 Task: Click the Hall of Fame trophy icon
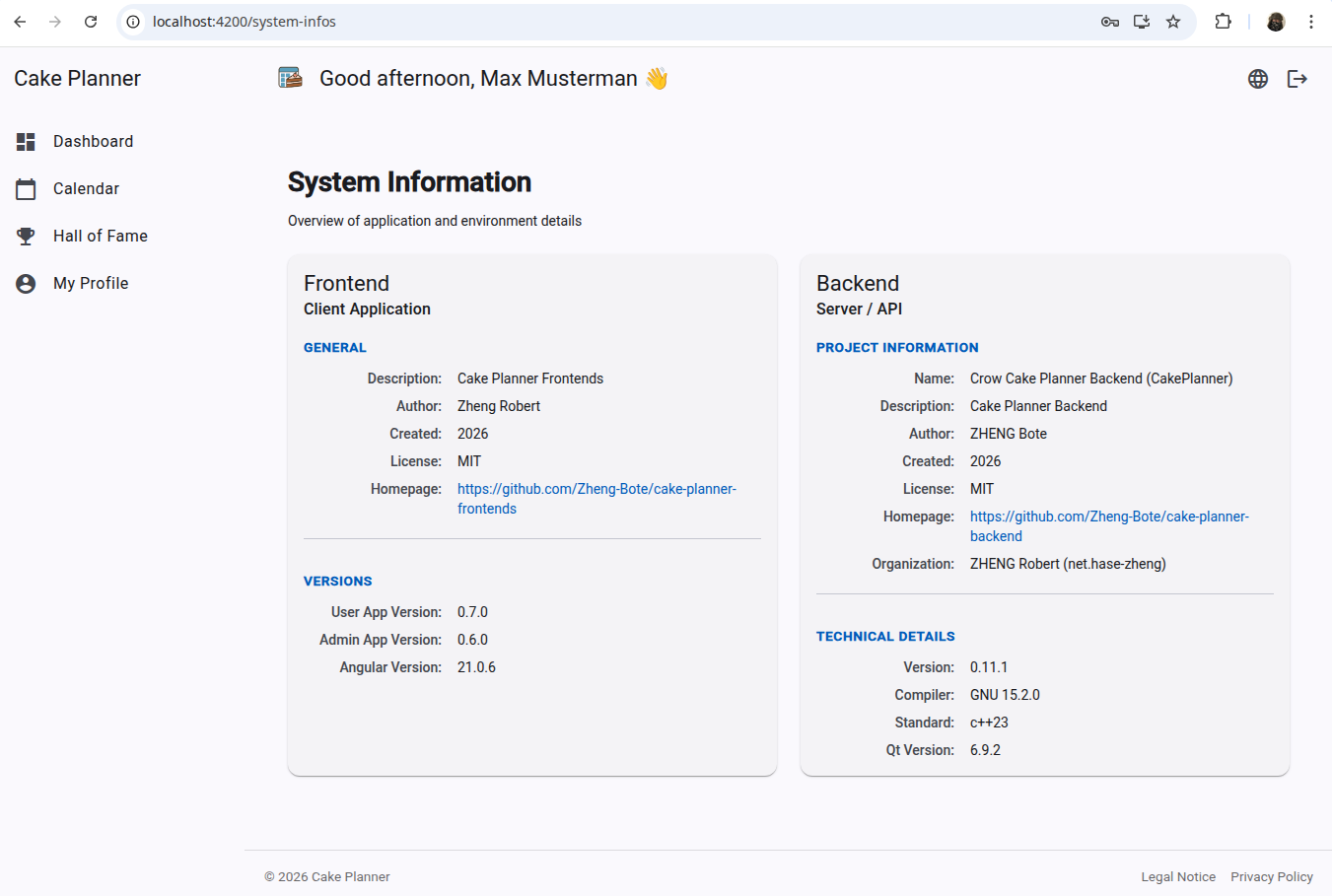(x=25, y=236)
